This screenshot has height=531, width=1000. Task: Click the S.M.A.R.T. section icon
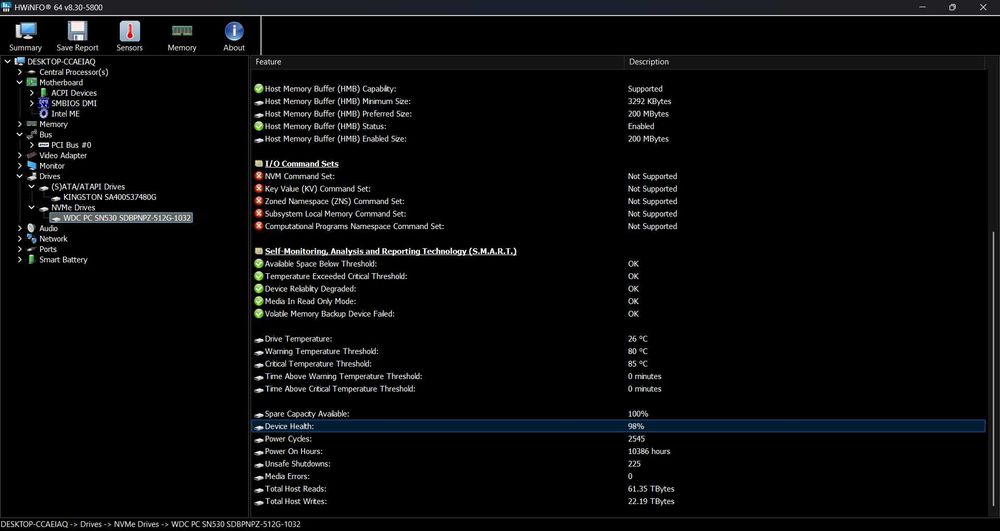(258, 251)
